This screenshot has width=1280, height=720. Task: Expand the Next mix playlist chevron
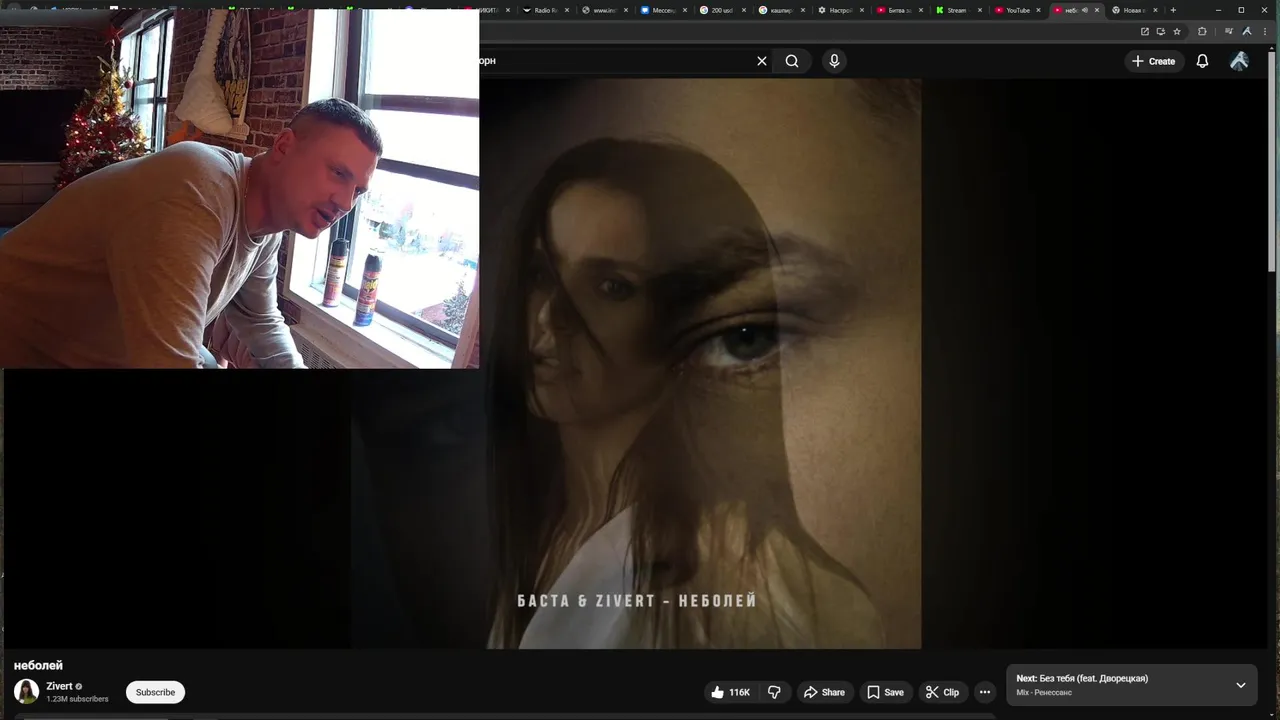click(x=1241, y=685)
